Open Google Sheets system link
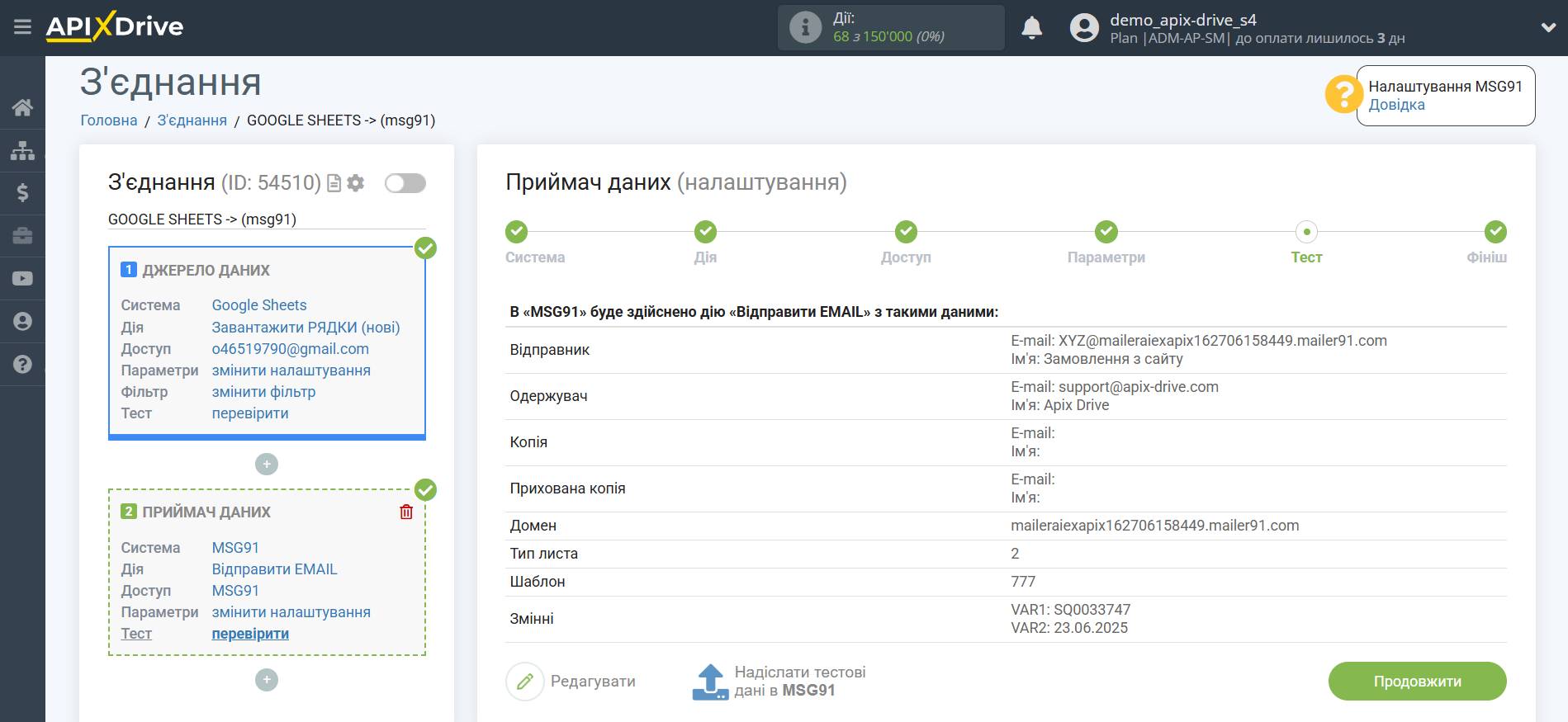 pyautogui.click(x=259, y=305)
